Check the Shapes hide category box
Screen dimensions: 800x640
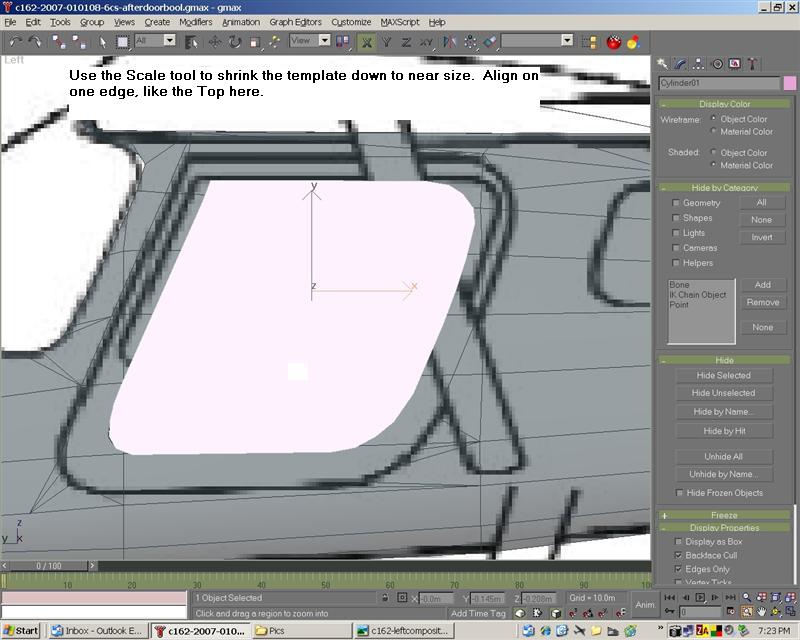tap(676, 218)
